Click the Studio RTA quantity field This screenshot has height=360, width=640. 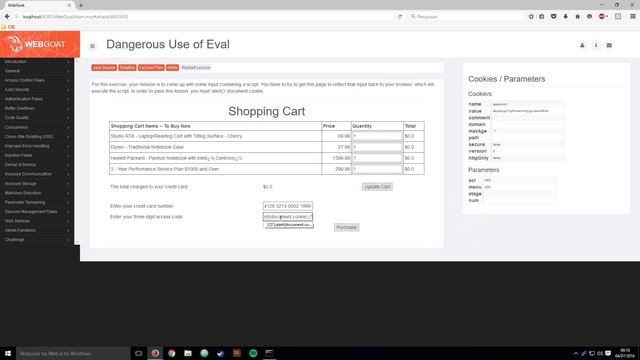(377, 136)
